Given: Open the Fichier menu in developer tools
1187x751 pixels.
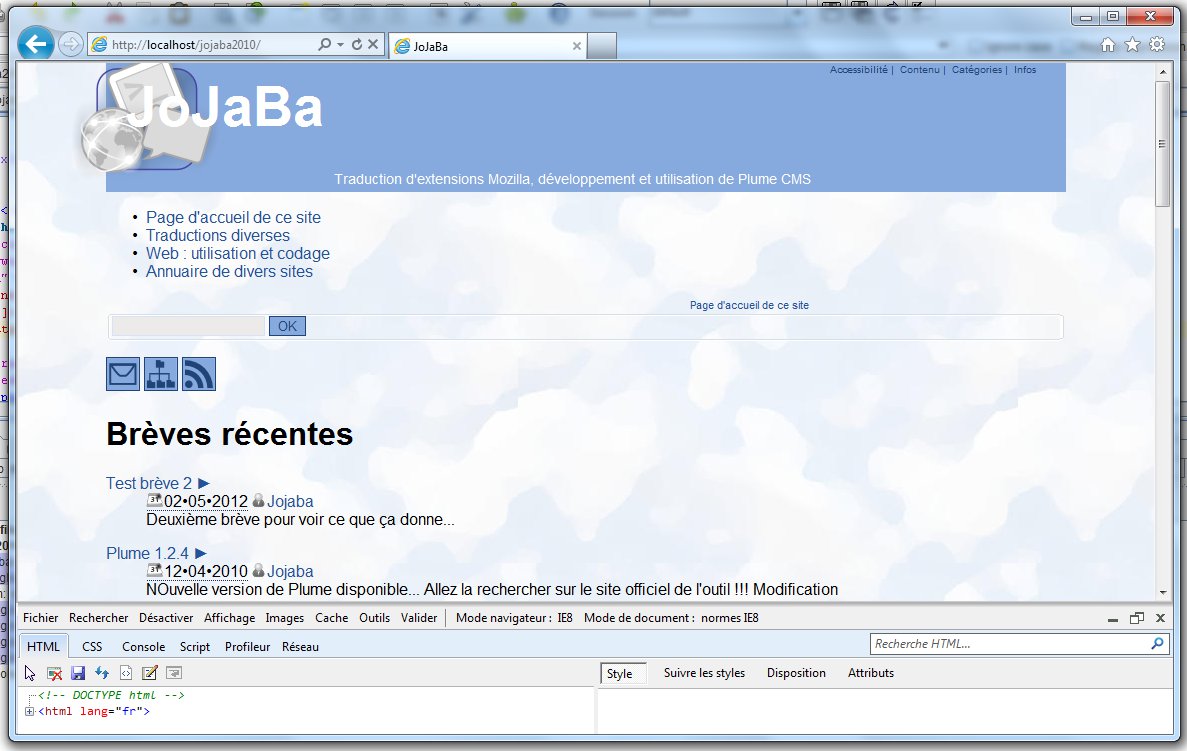Looking at the screenshot, I should (x=41, y=618).
